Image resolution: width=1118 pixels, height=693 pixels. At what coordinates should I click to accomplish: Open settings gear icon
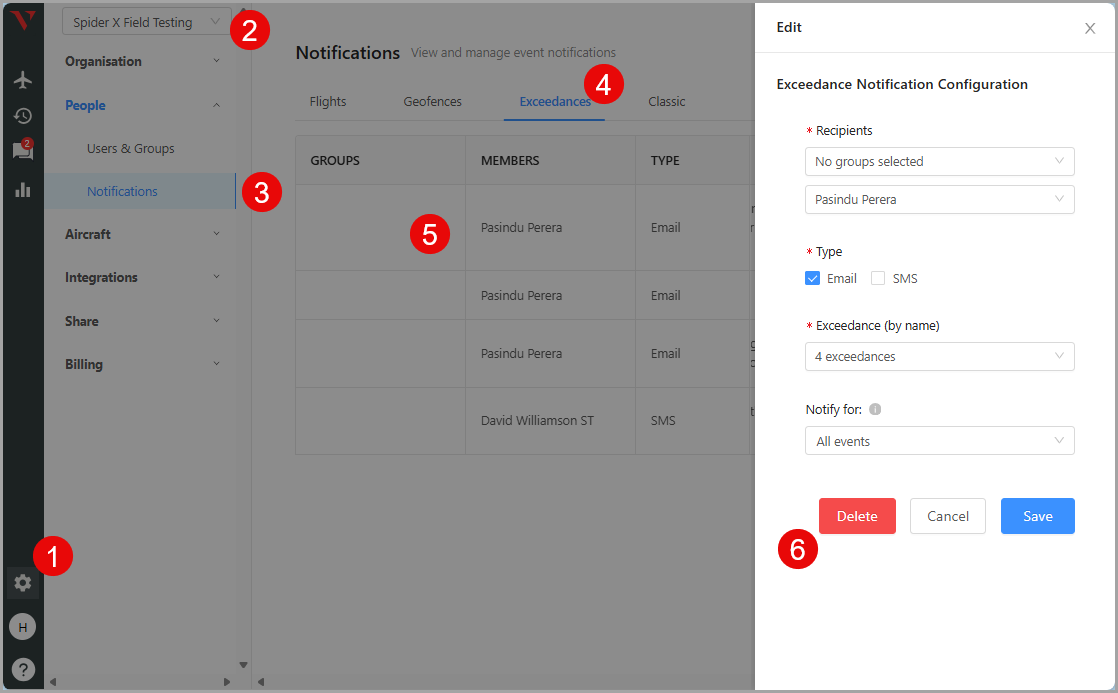pyautogui.click(x=22, y=583)
